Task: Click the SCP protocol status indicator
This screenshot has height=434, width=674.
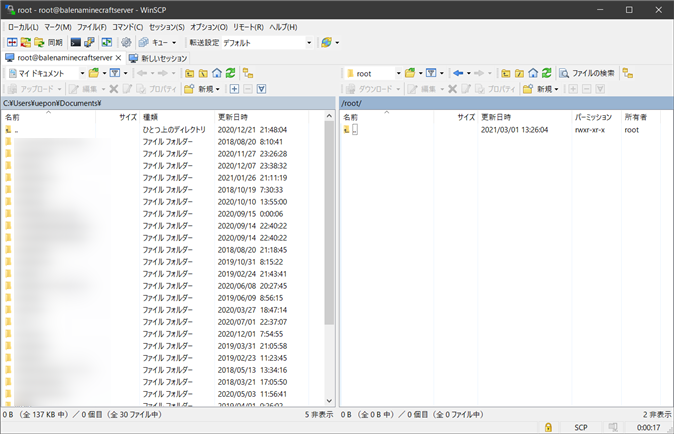Action: pyautogui.click(x=581, y=427)
